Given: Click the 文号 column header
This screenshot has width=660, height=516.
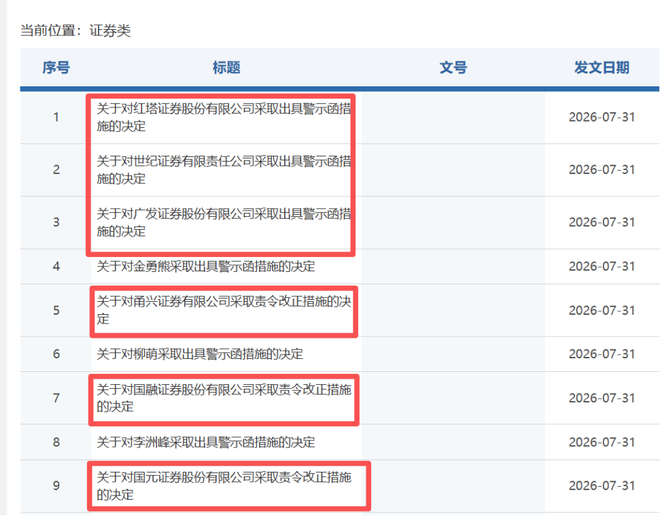Looking at the screenshot, I should coord(453,68).
